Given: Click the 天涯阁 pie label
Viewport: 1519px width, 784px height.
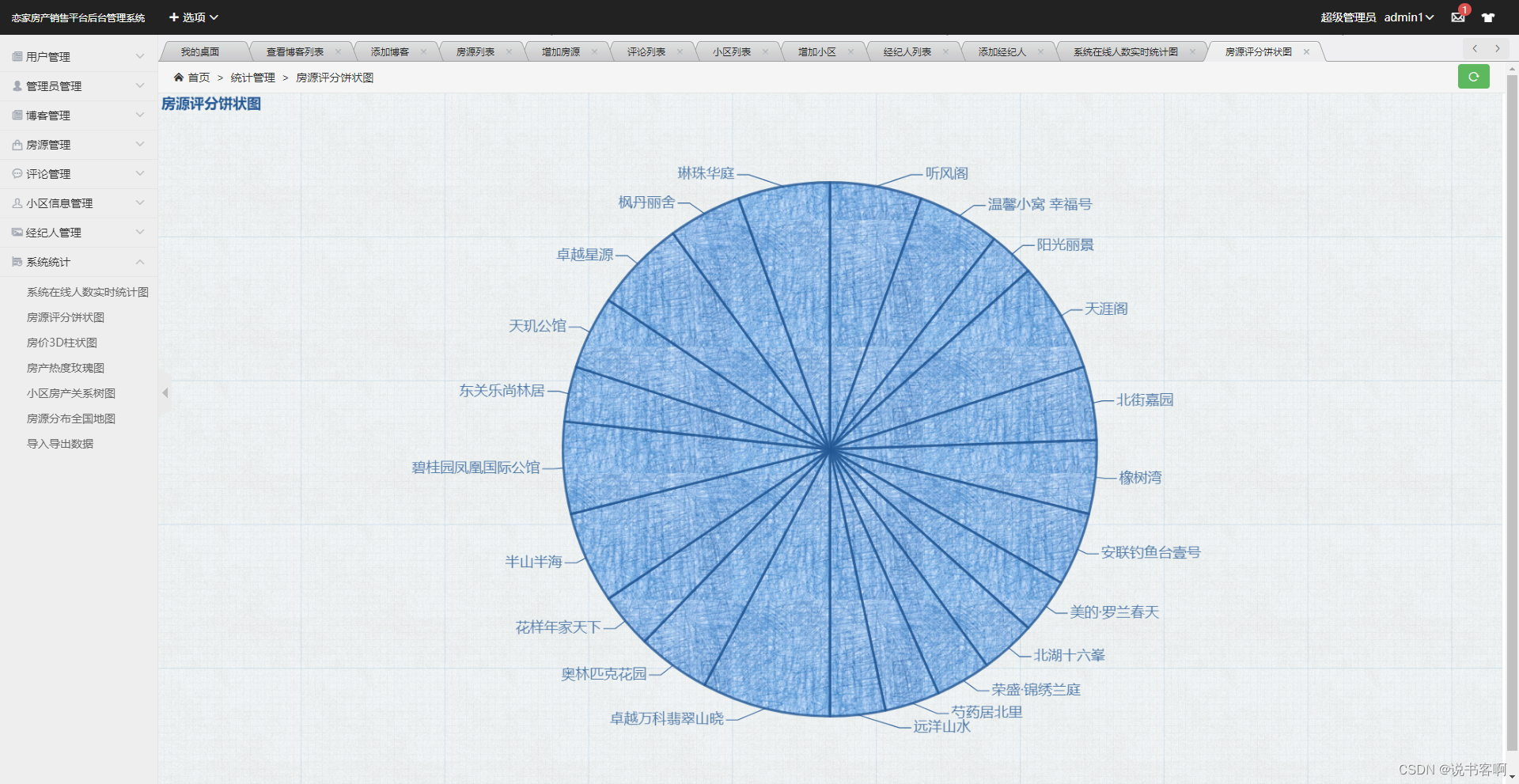Looking at the screenshot, I should [x=1106, y=309].
